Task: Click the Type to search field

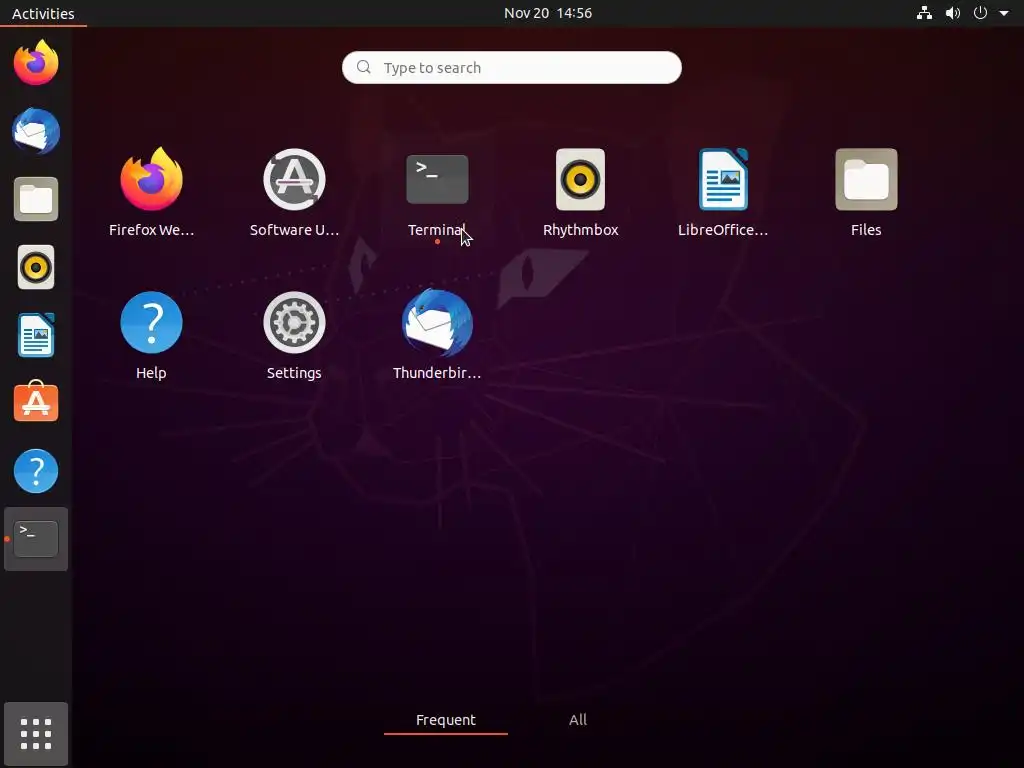Action: coord(511,67)
